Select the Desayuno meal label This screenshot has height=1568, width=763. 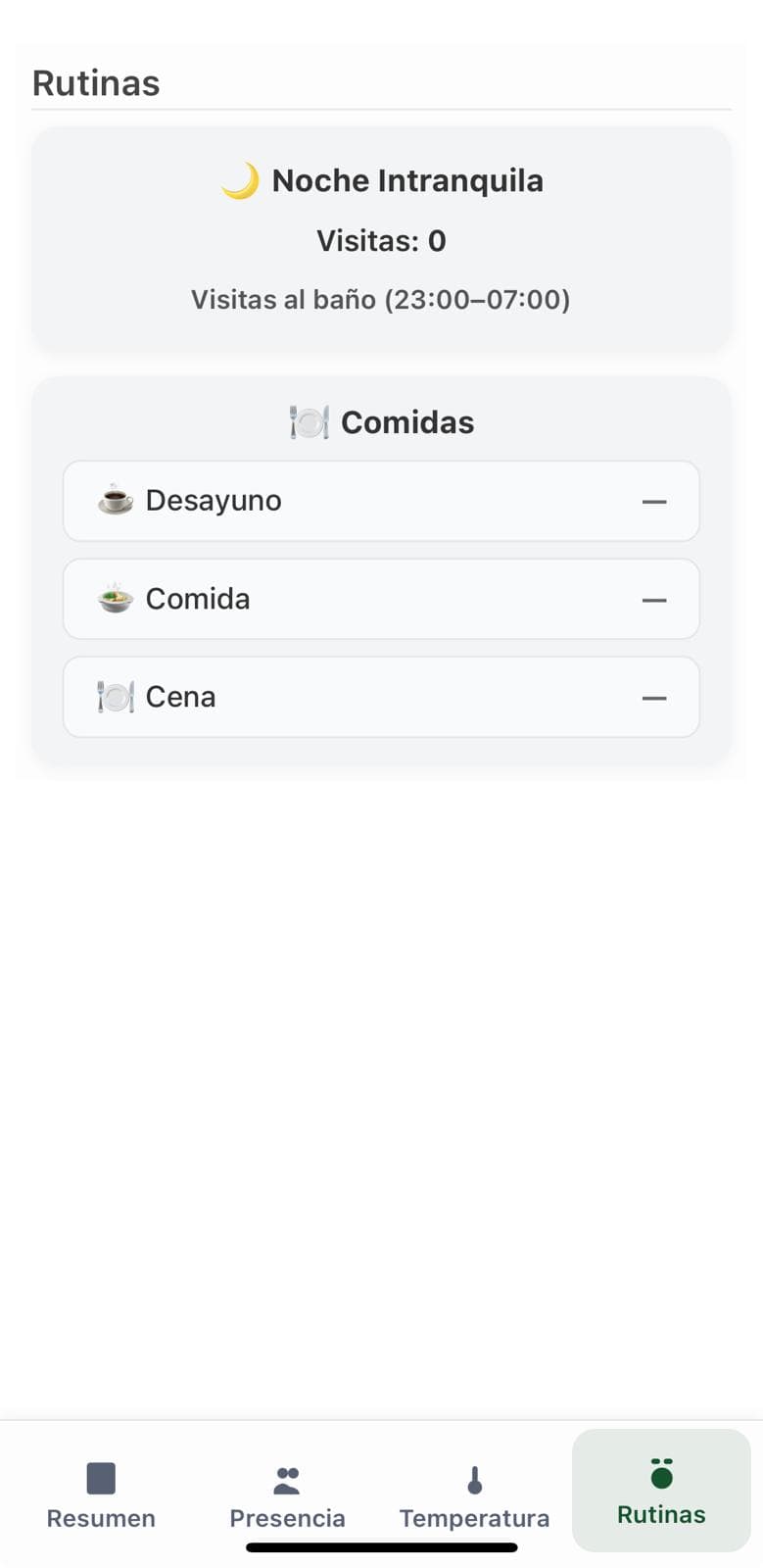click(x=214, y=501)
